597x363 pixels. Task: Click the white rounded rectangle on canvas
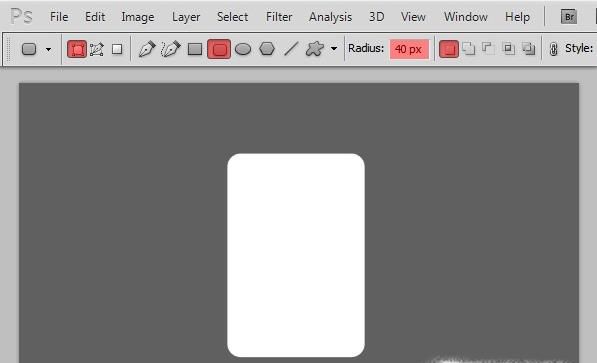coord(296,255)
